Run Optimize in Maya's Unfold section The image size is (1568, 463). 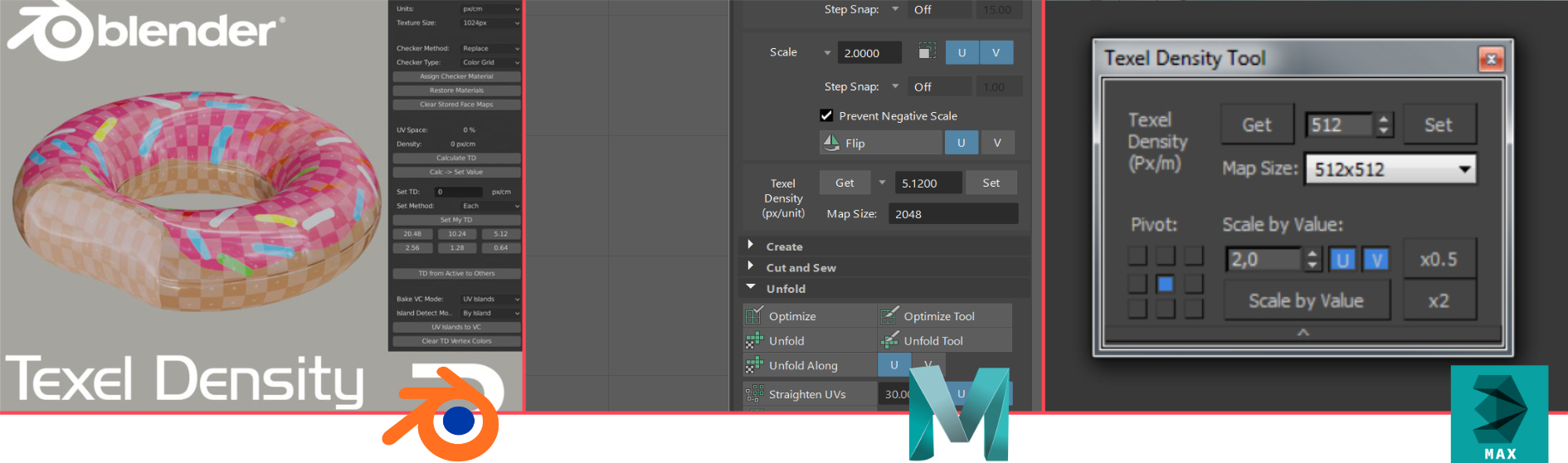tap(810, 316)
